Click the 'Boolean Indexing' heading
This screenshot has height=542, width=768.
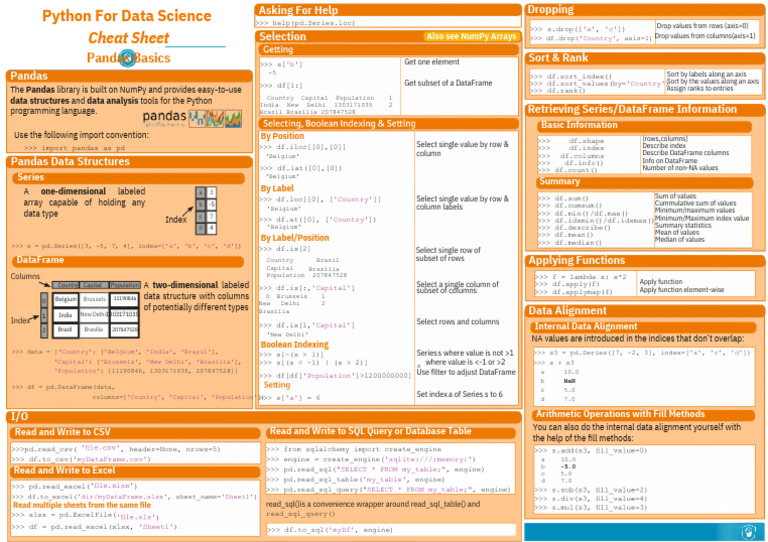tap(294, 344)
